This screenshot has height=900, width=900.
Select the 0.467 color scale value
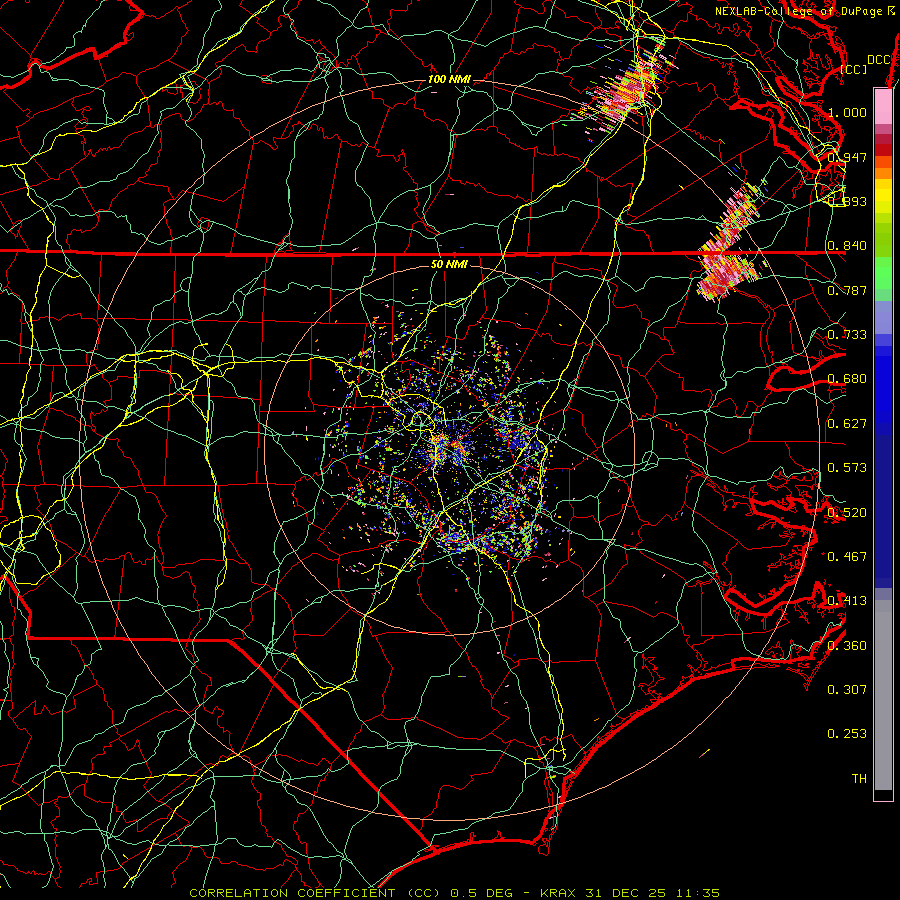[x=847, y=556]
